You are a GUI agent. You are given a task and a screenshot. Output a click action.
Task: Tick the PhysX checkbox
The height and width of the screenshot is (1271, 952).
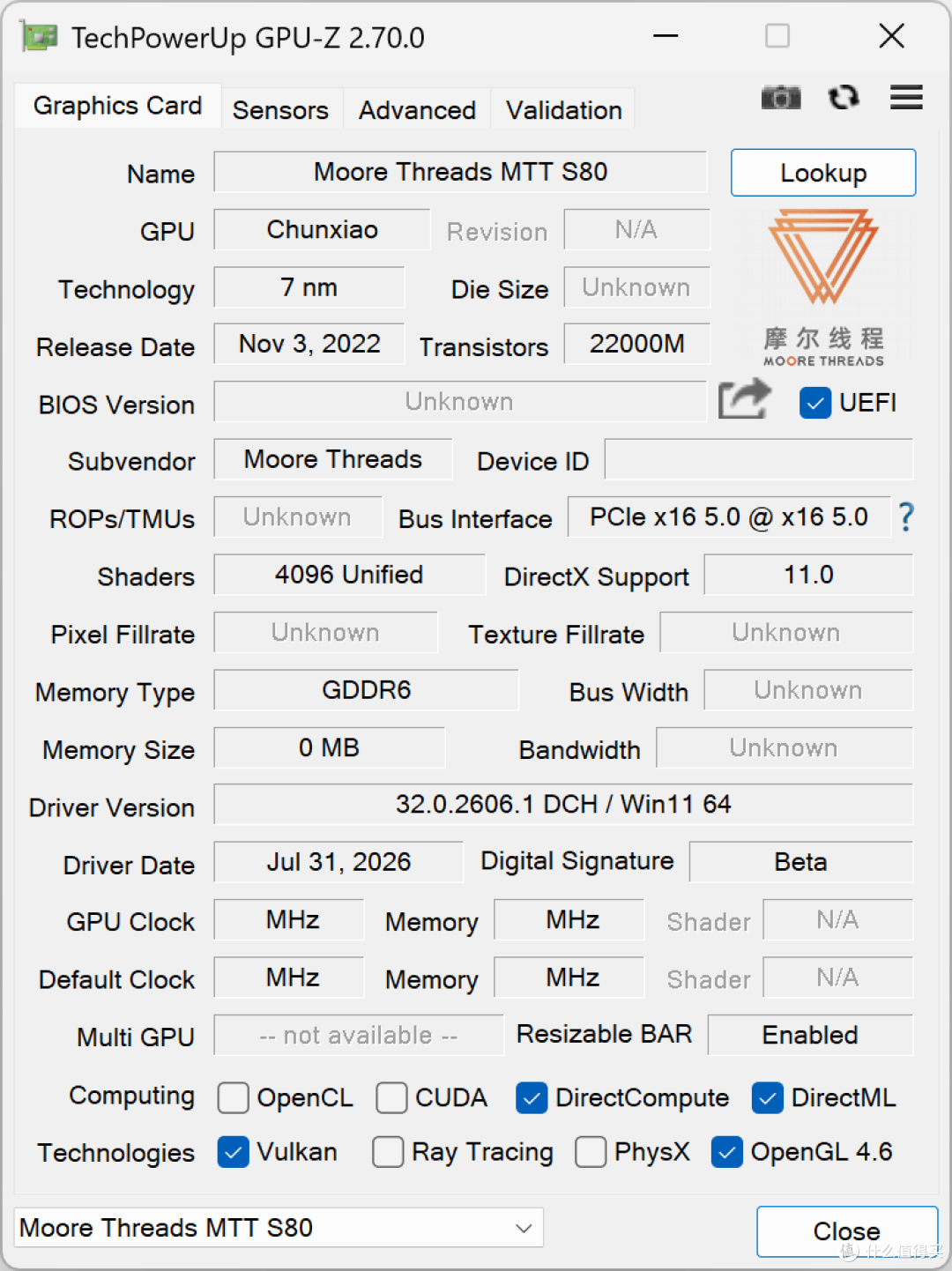pyautogui.click(x=591, y=1151)
